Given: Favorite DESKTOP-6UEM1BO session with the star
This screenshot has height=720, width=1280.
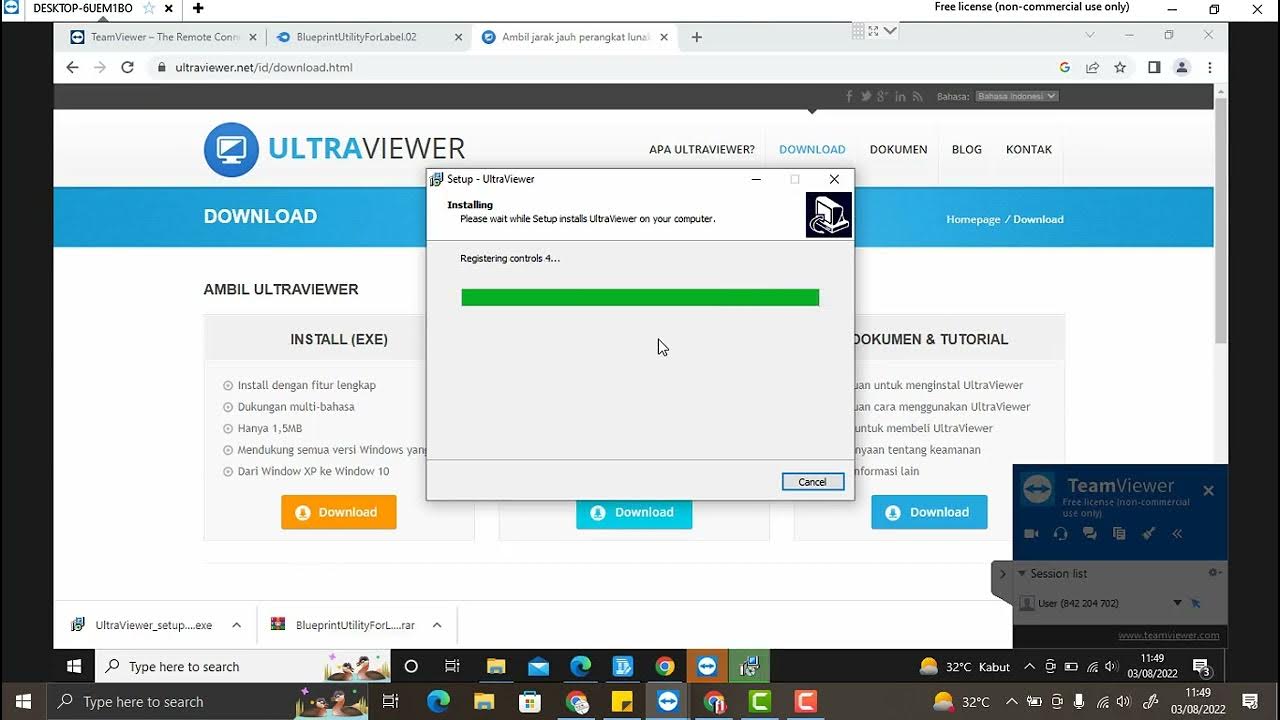Looking at the screenshot, I should pyautogui.click(x=148, y=8).
